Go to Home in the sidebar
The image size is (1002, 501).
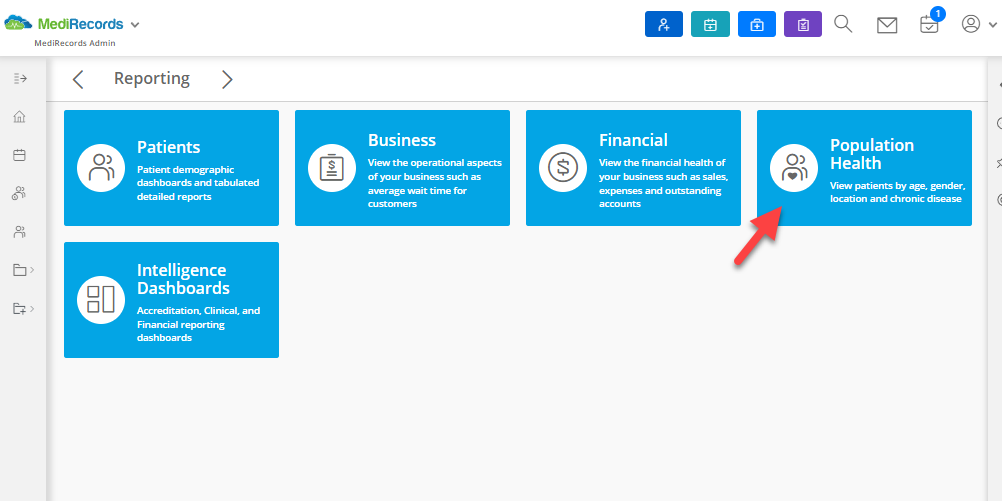[20, 116]
